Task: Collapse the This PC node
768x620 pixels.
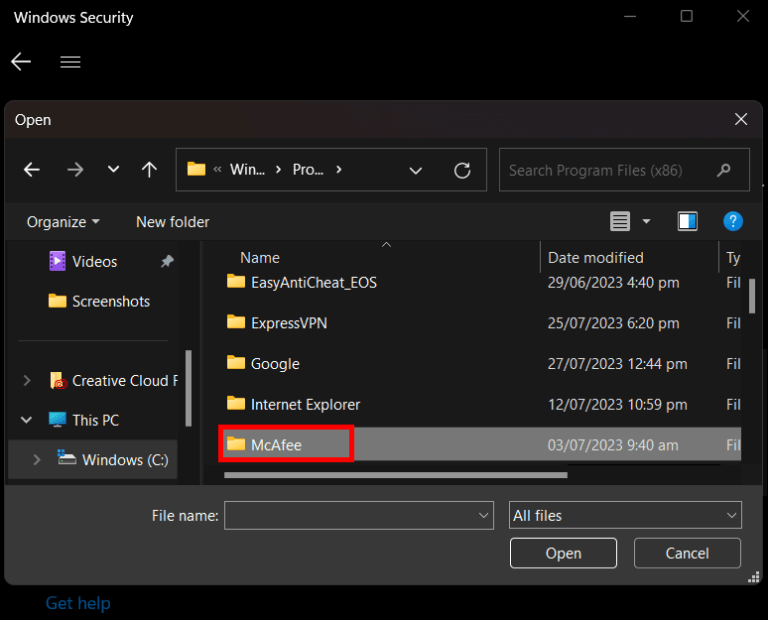Action: [26, 420]
